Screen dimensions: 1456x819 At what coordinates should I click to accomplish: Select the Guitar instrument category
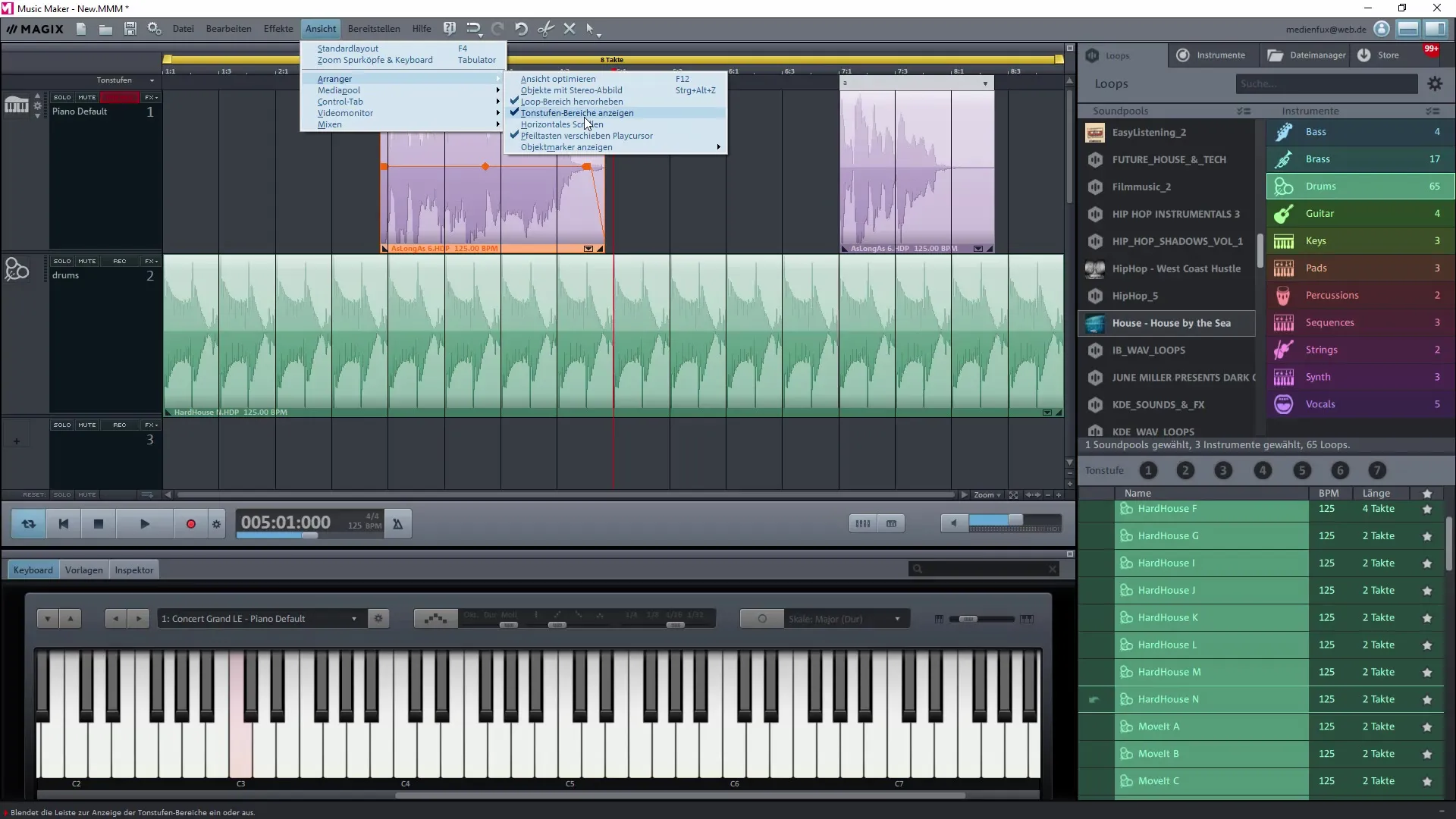click(x=1360, y=214)
